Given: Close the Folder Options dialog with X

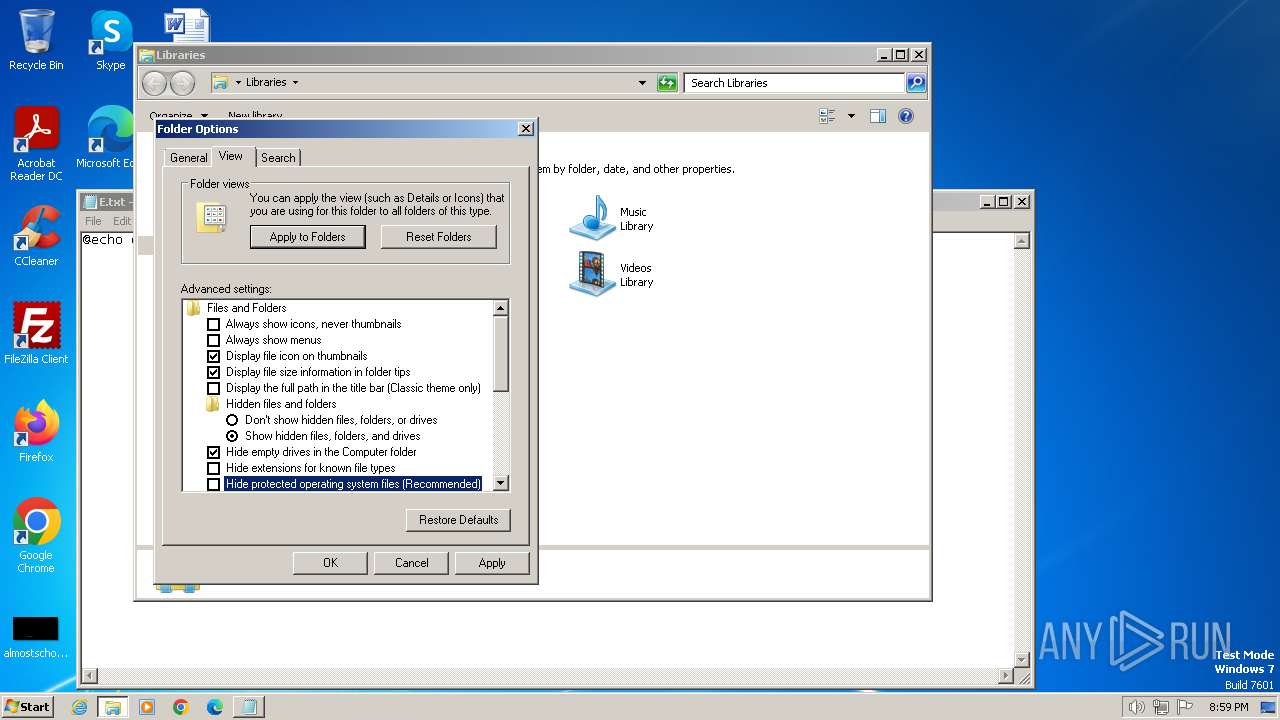Looking at the screenshot, I should tap(526, 129).
